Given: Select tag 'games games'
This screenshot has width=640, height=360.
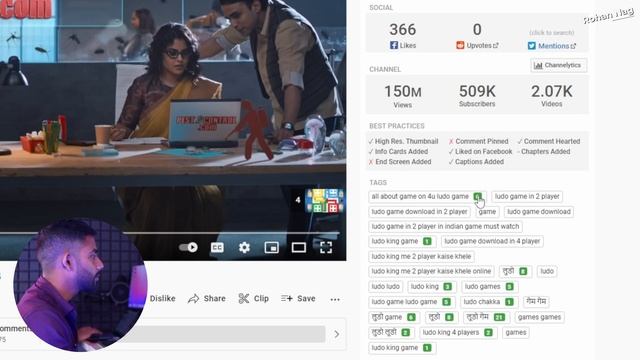Looking at the screenshot, I should click(x=539, y=317).
